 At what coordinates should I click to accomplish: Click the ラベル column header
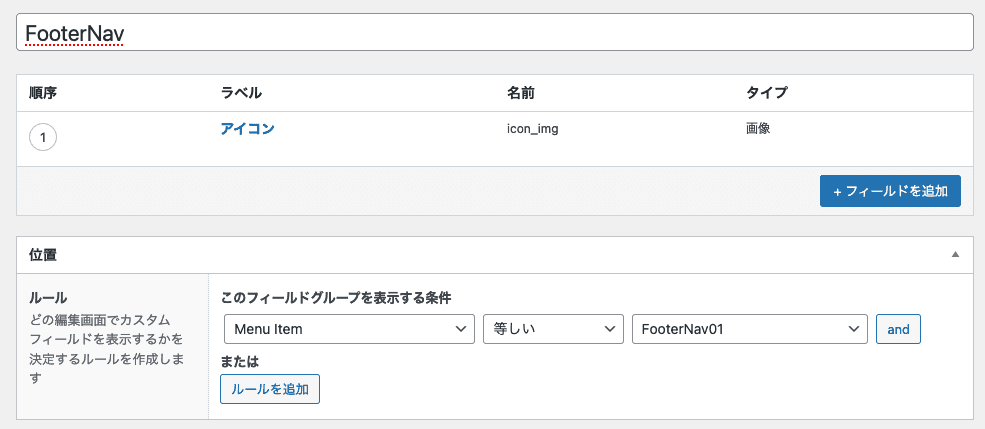(241, 93)
